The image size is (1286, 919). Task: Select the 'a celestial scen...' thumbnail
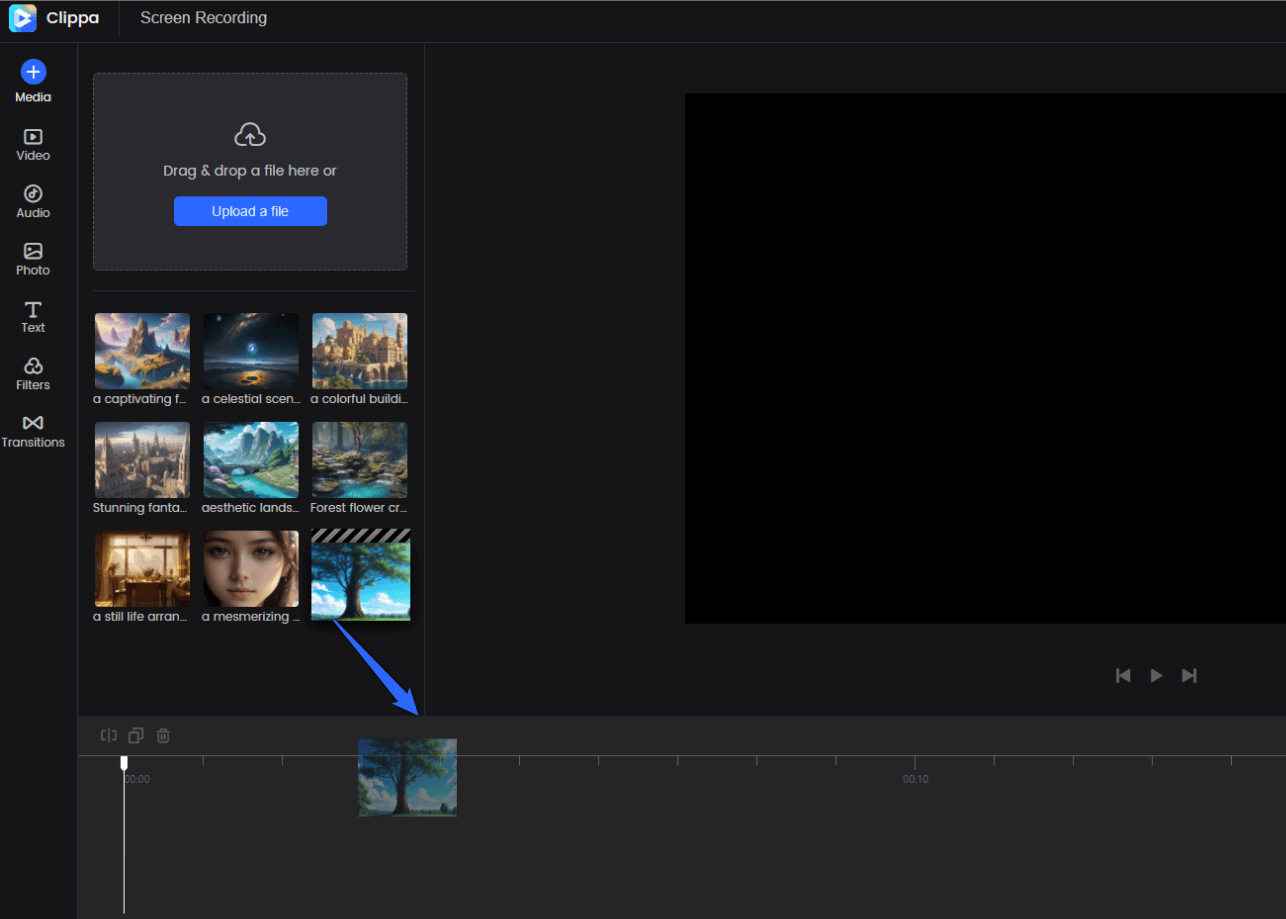251,351
